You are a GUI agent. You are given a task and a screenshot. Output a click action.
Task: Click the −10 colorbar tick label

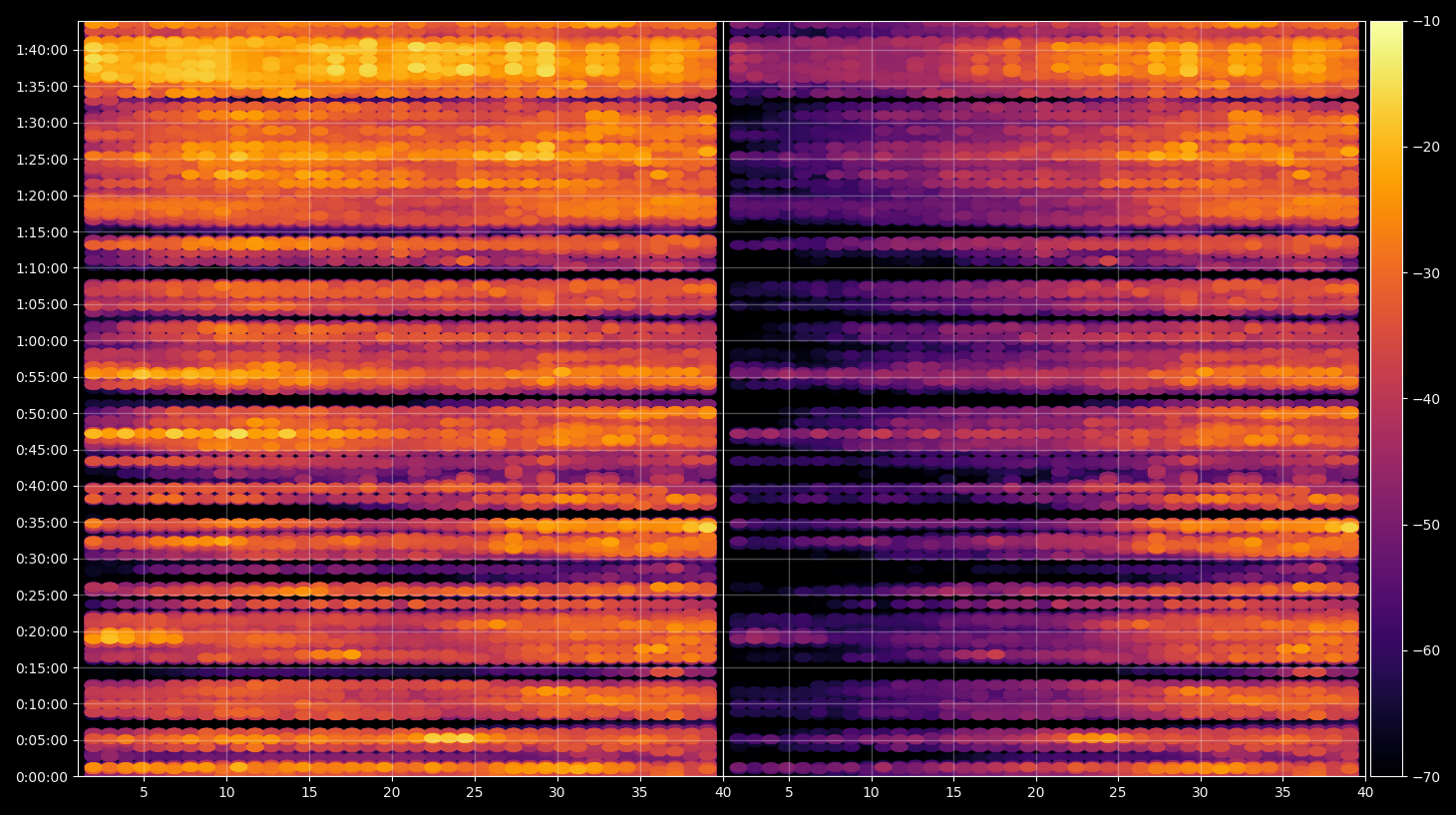click(1426, 21)
